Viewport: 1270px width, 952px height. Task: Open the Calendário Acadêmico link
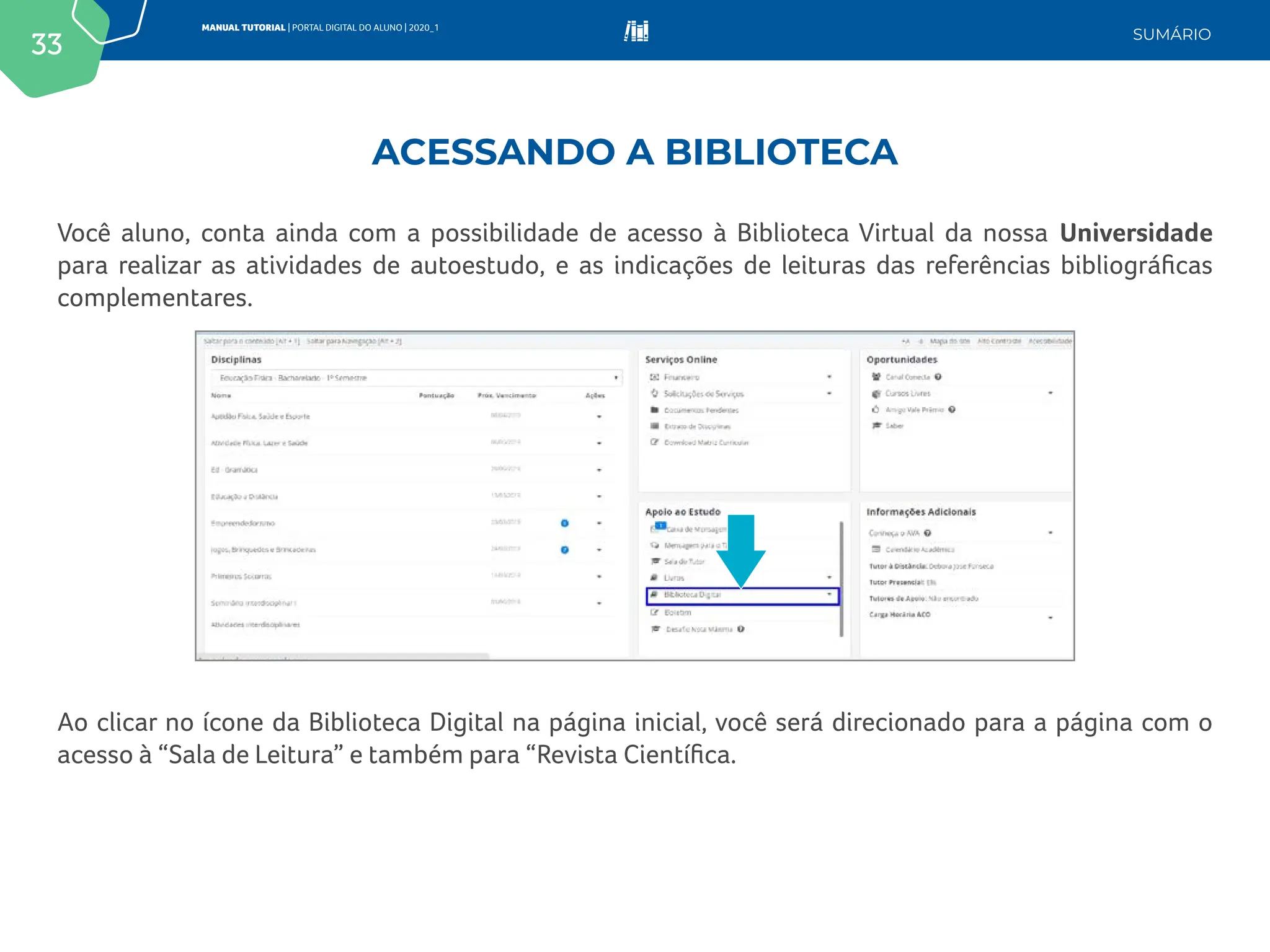click(x=920, y=550)
